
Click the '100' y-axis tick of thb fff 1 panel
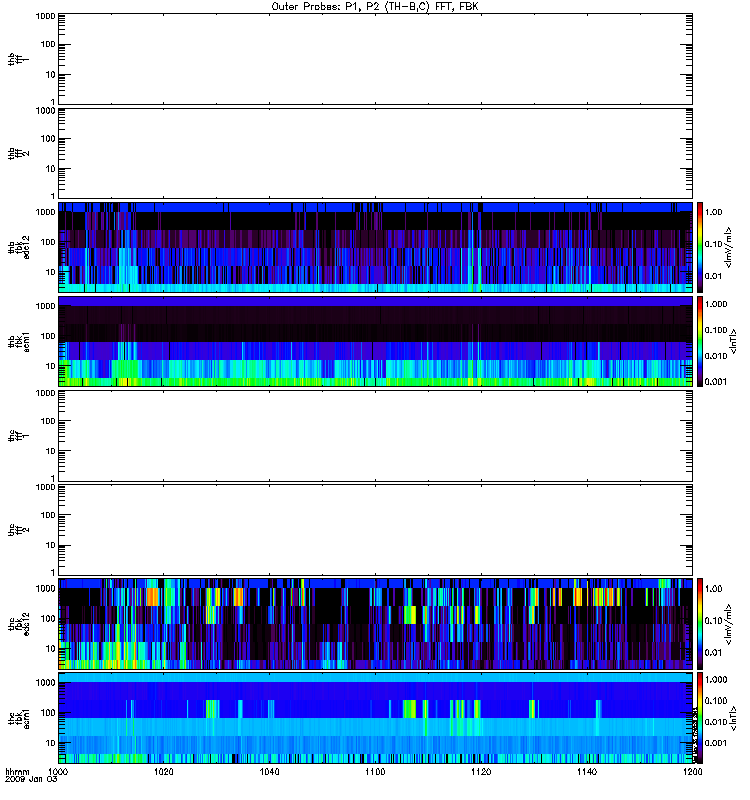(48, 44)
